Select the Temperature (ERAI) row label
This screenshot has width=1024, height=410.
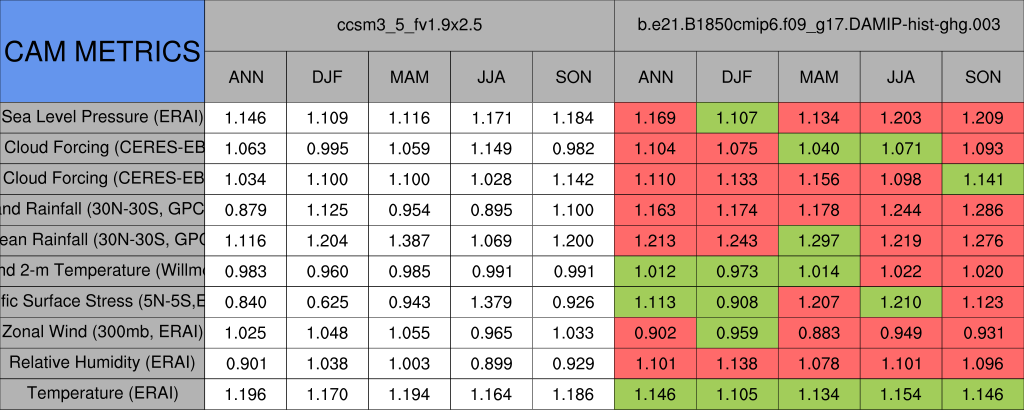[102, 393]
